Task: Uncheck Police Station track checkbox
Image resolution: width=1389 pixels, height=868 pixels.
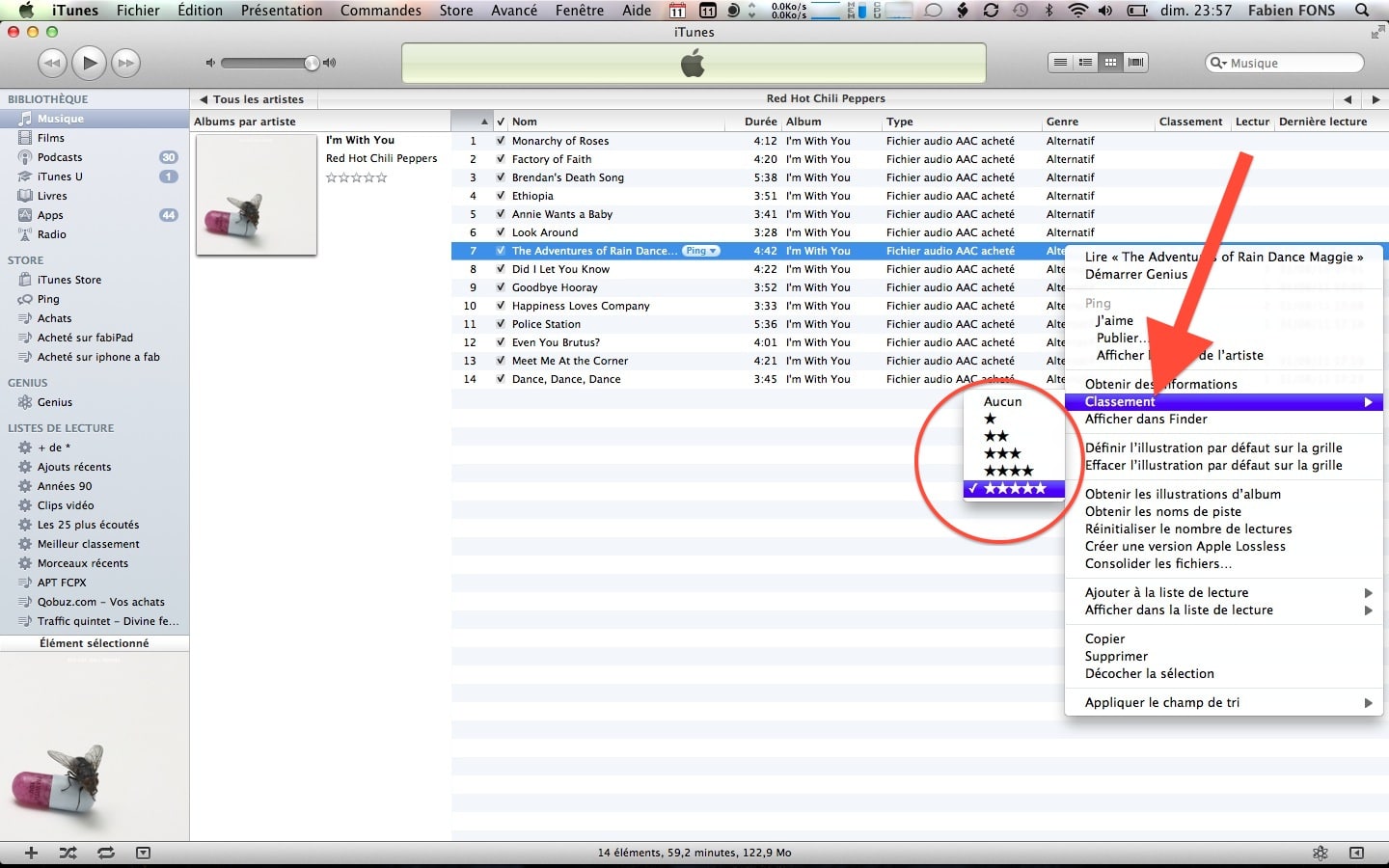Action: [x=501, y=324]
